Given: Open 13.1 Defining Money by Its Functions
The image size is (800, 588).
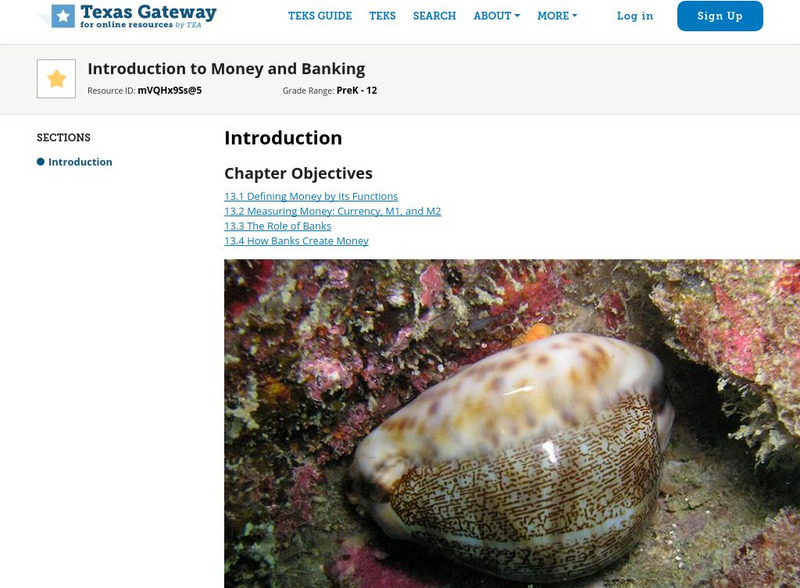Looking at the screenshot, I should [311, 197].
